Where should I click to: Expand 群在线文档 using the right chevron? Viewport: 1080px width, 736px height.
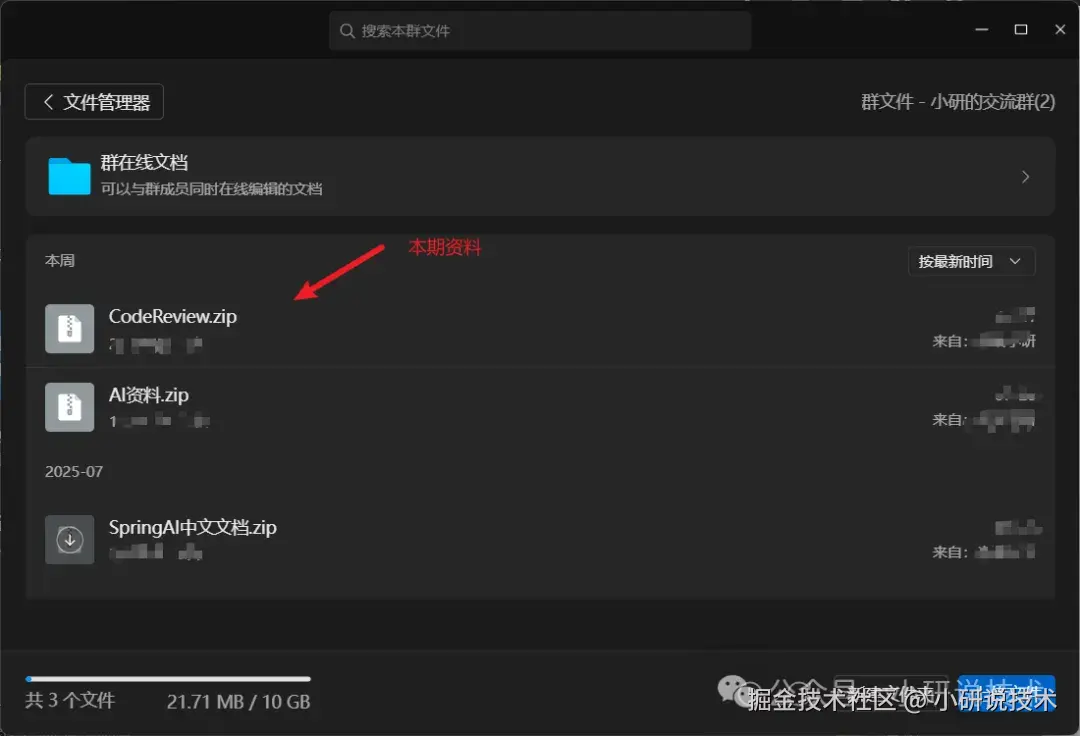[1026, 177]
